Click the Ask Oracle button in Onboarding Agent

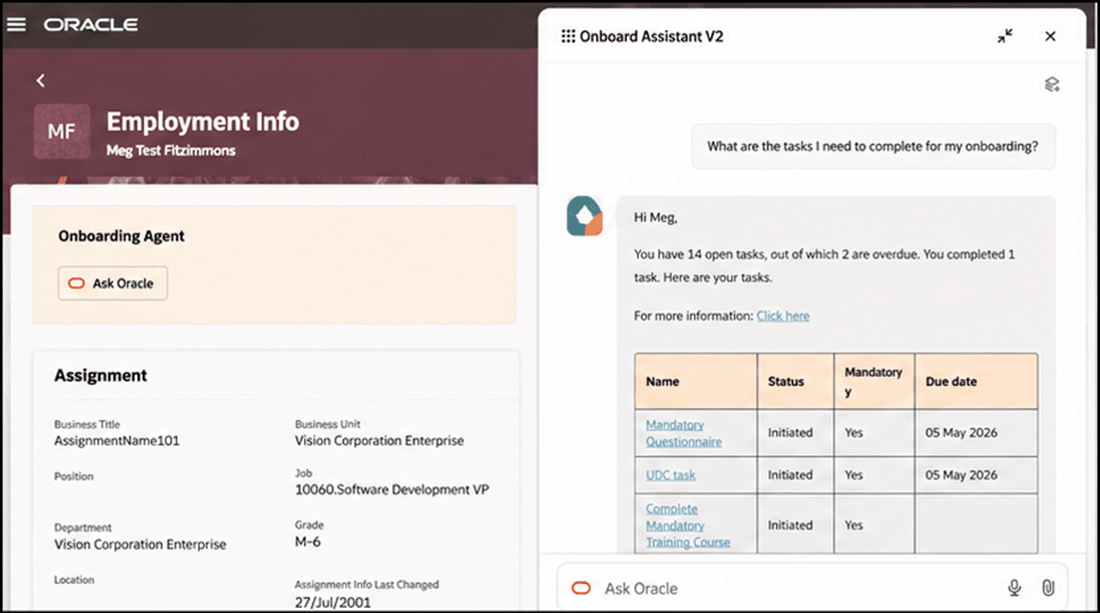[x=113, y=283]
